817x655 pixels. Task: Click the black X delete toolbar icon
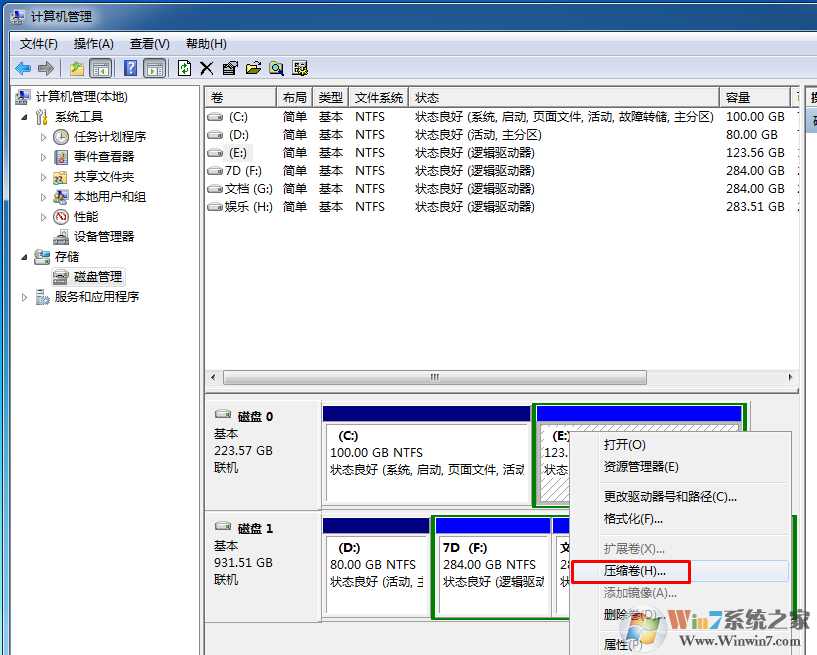(x=207, y=68)
